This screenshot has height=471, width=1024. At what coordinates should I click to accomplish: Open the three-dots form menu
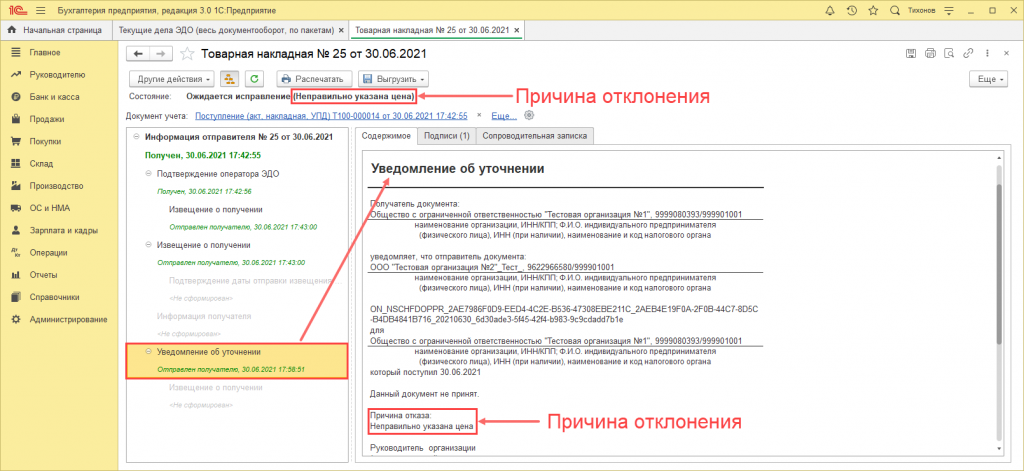coord(987,54)
